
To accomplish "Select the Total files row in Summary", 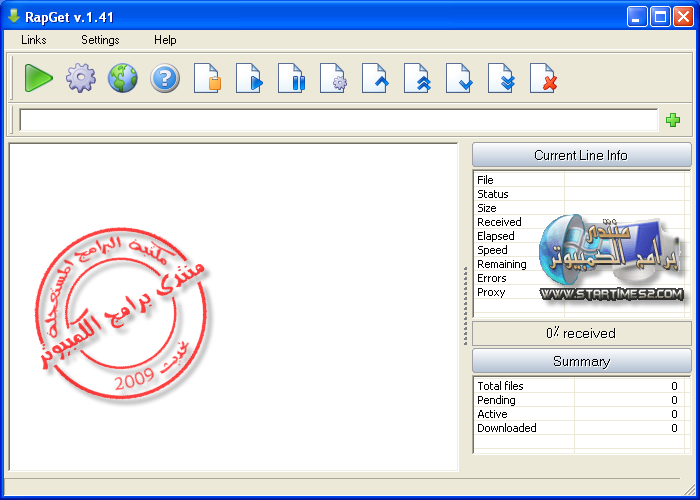I will pos(580,386).
